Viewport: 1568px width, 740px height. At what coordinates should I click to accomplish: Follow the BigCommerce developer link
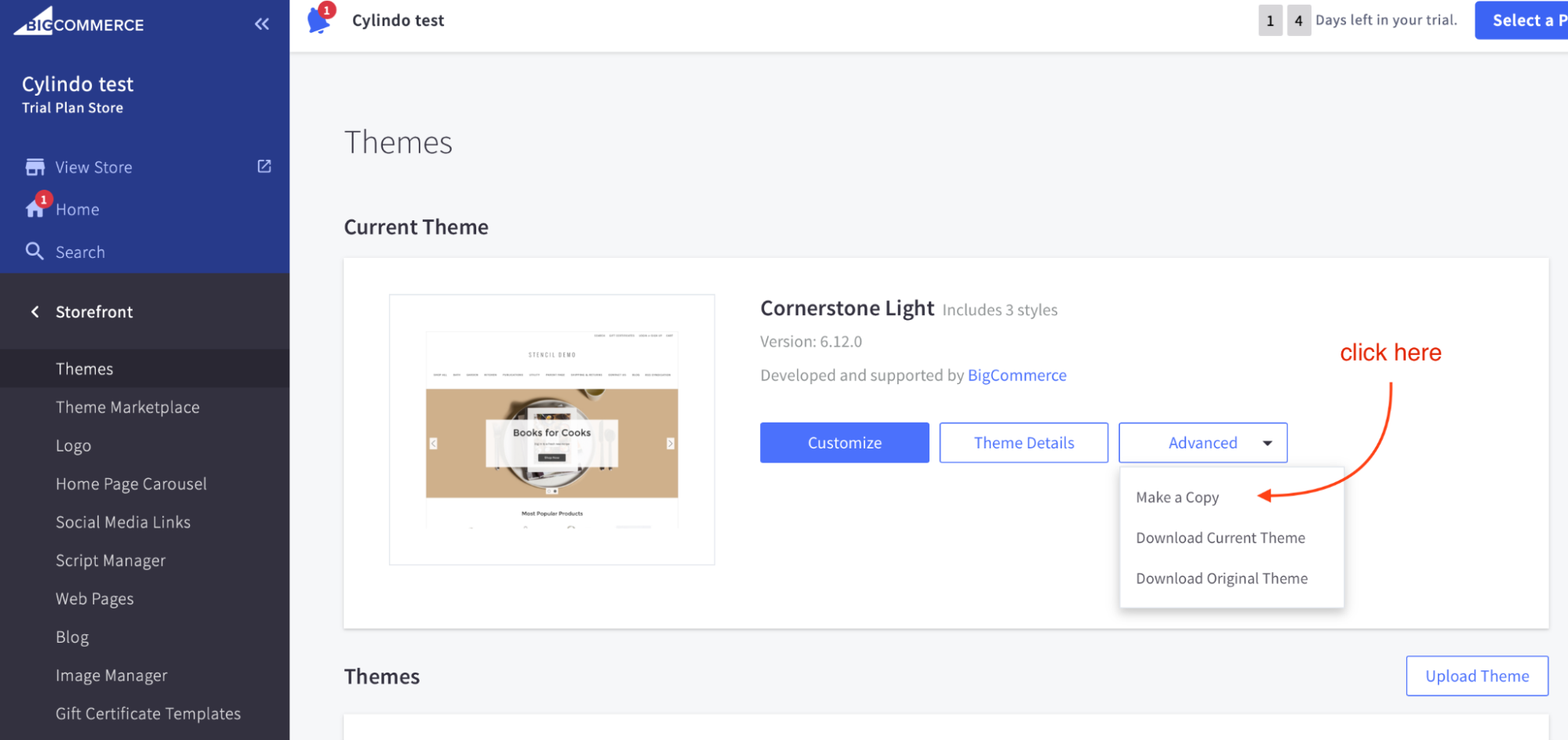pos(1017,375)
